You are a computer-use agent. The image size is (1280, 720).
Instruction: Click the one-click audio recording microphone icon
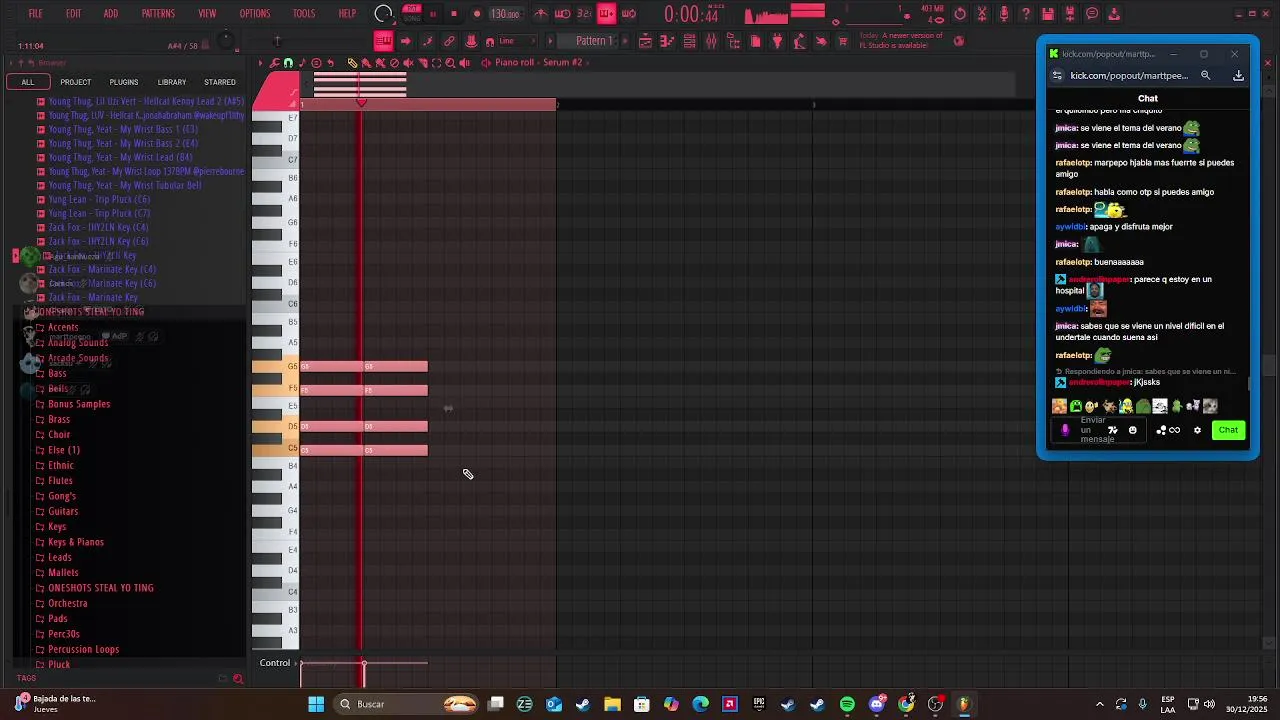point(1004,14)
